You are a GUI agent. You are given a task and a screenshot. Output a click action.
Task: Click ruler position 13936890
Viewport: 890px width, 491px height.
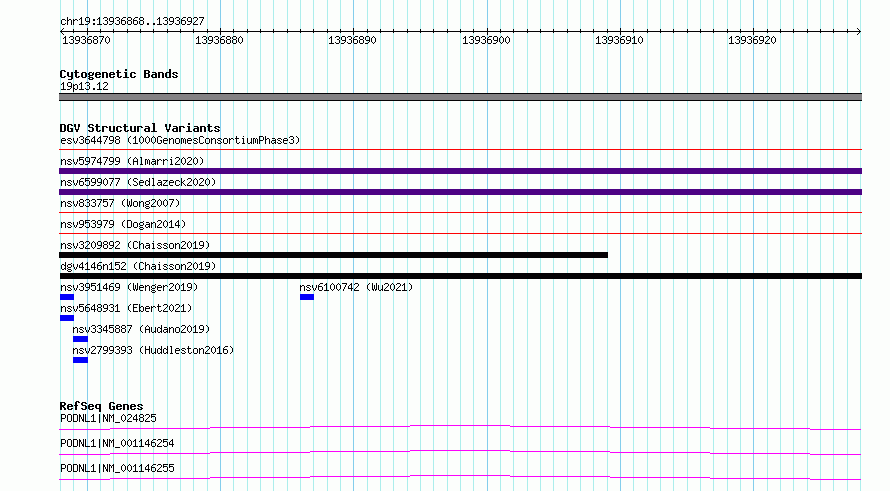pyautogui.click(x=352, y=40)
